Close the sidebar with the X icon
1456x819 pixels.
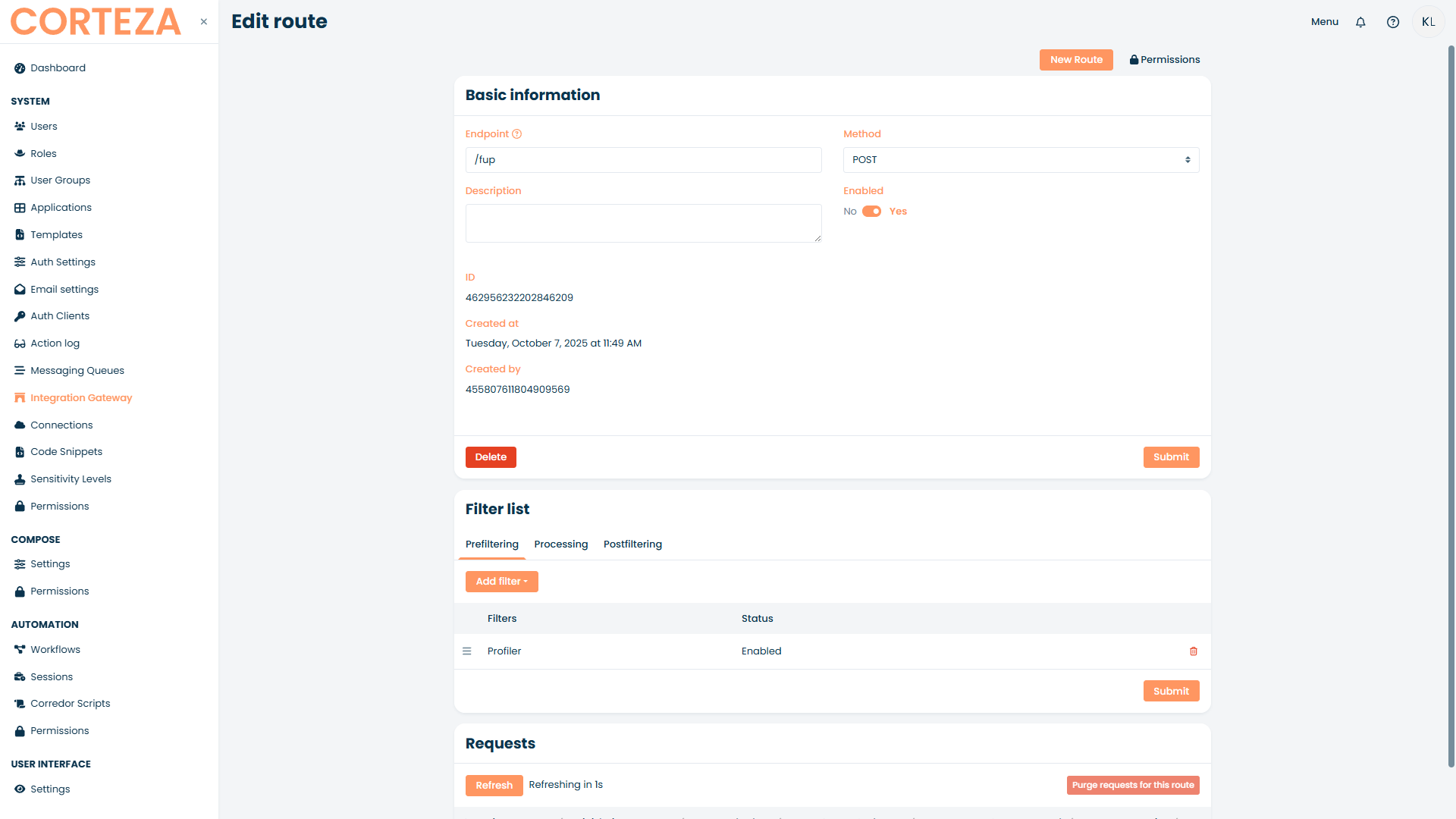[x=204, y=22]
